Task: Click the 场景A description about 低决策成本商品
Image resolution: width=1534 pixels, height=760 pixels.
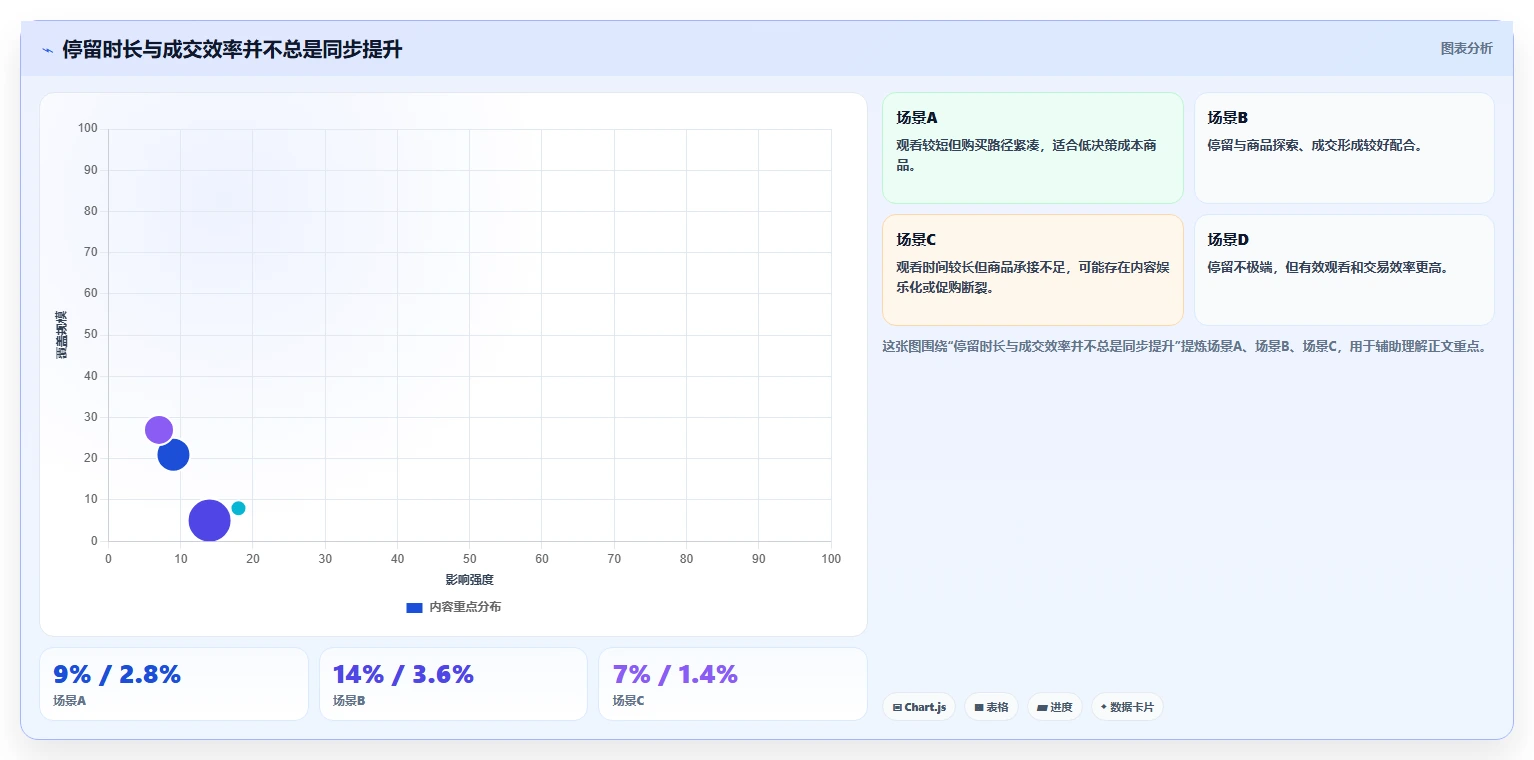Action: tap(1026, 155)
